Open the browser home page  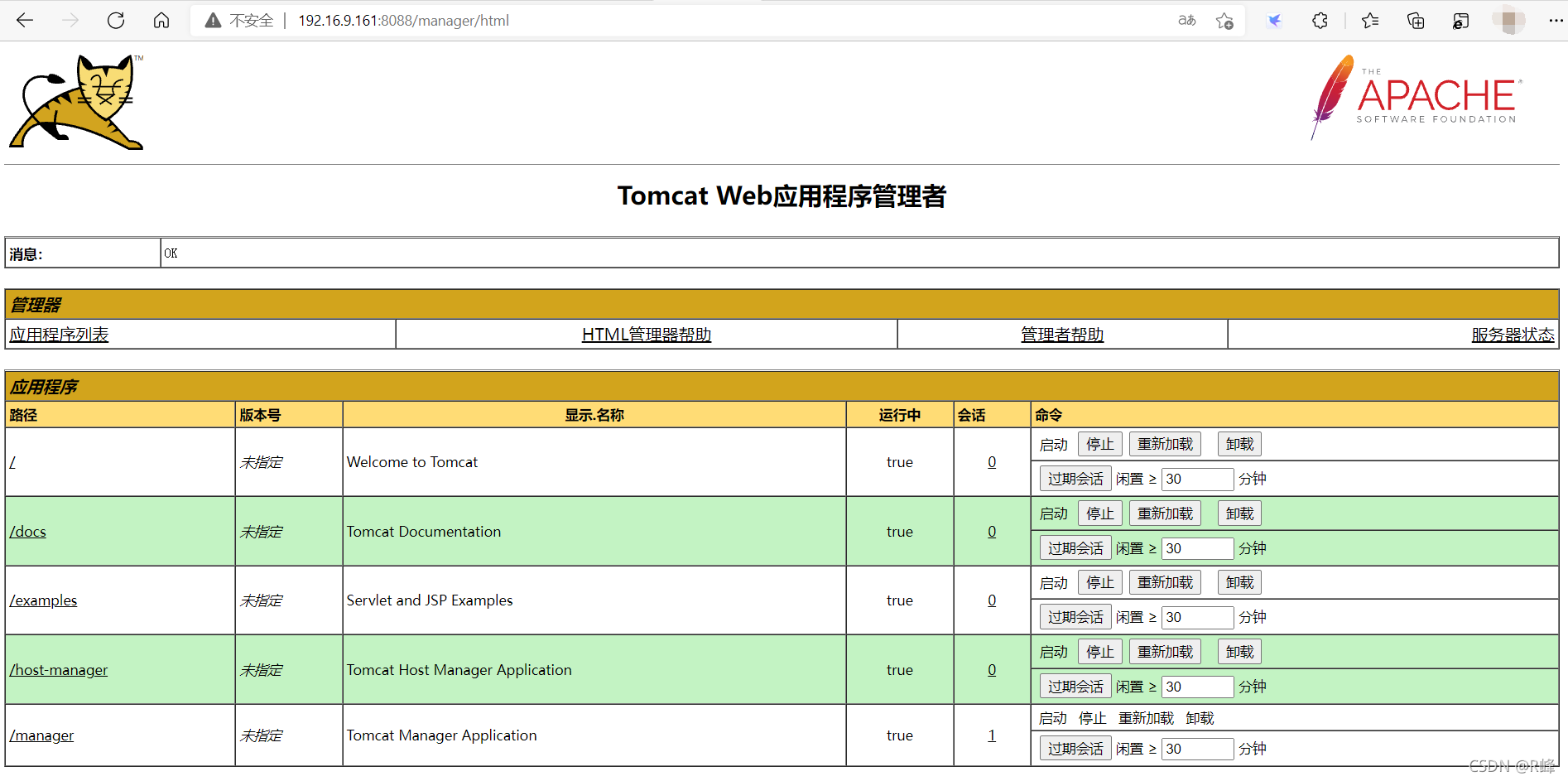(x=161, y=20)
